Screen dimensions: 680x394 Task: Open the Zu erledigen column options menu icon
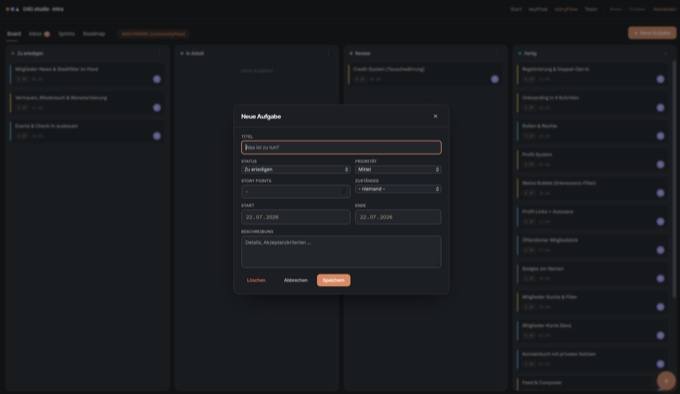(x=159, y=53)
